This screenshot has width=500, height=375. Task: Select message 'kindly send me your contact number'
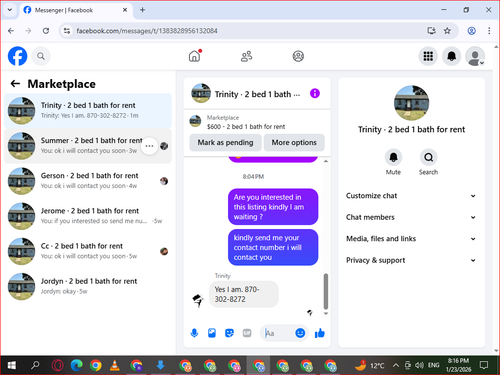coord(273,247)
